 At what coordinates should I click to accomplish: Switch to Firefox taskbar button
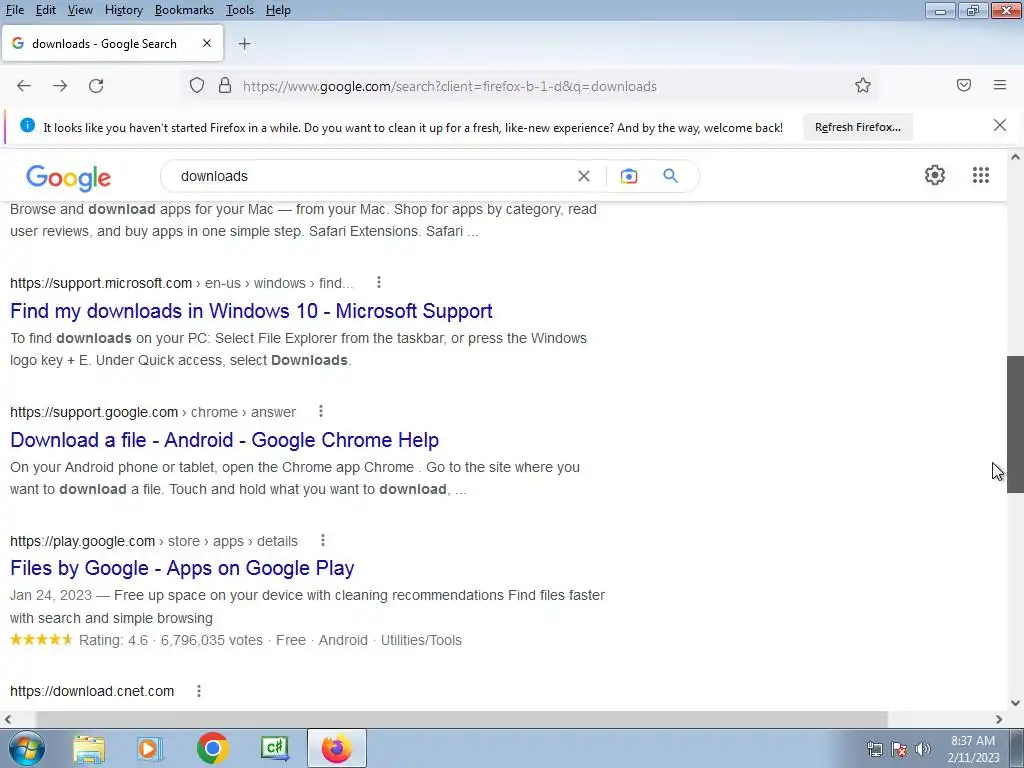point(336,748)
